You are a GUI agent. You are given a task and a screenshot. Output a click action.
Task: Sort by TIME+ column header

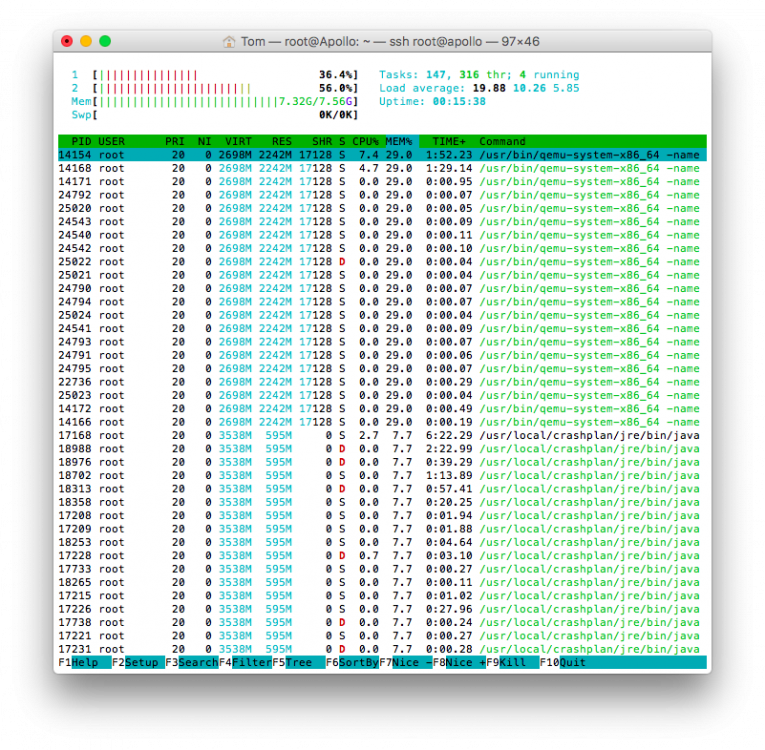(x=449, y=142)
